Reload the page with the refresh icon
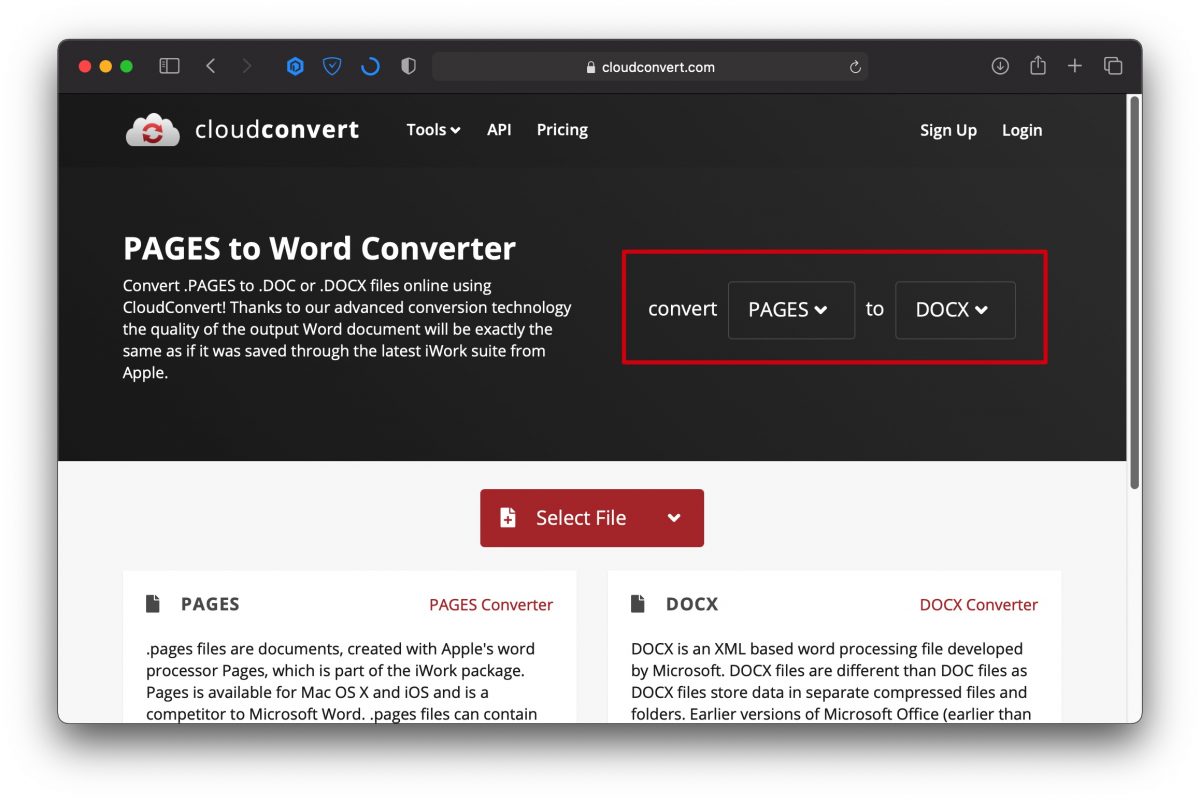The width and height of the screenshot is (1200, 800). click(x=855, y=67)
